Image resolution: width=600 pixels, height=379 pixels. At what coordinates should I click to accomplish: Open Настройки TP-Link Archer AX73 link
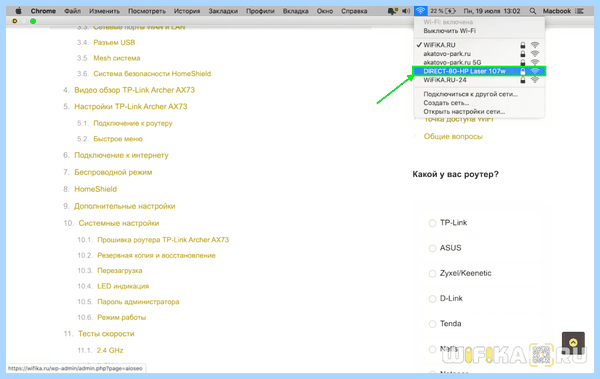[130, 106]
